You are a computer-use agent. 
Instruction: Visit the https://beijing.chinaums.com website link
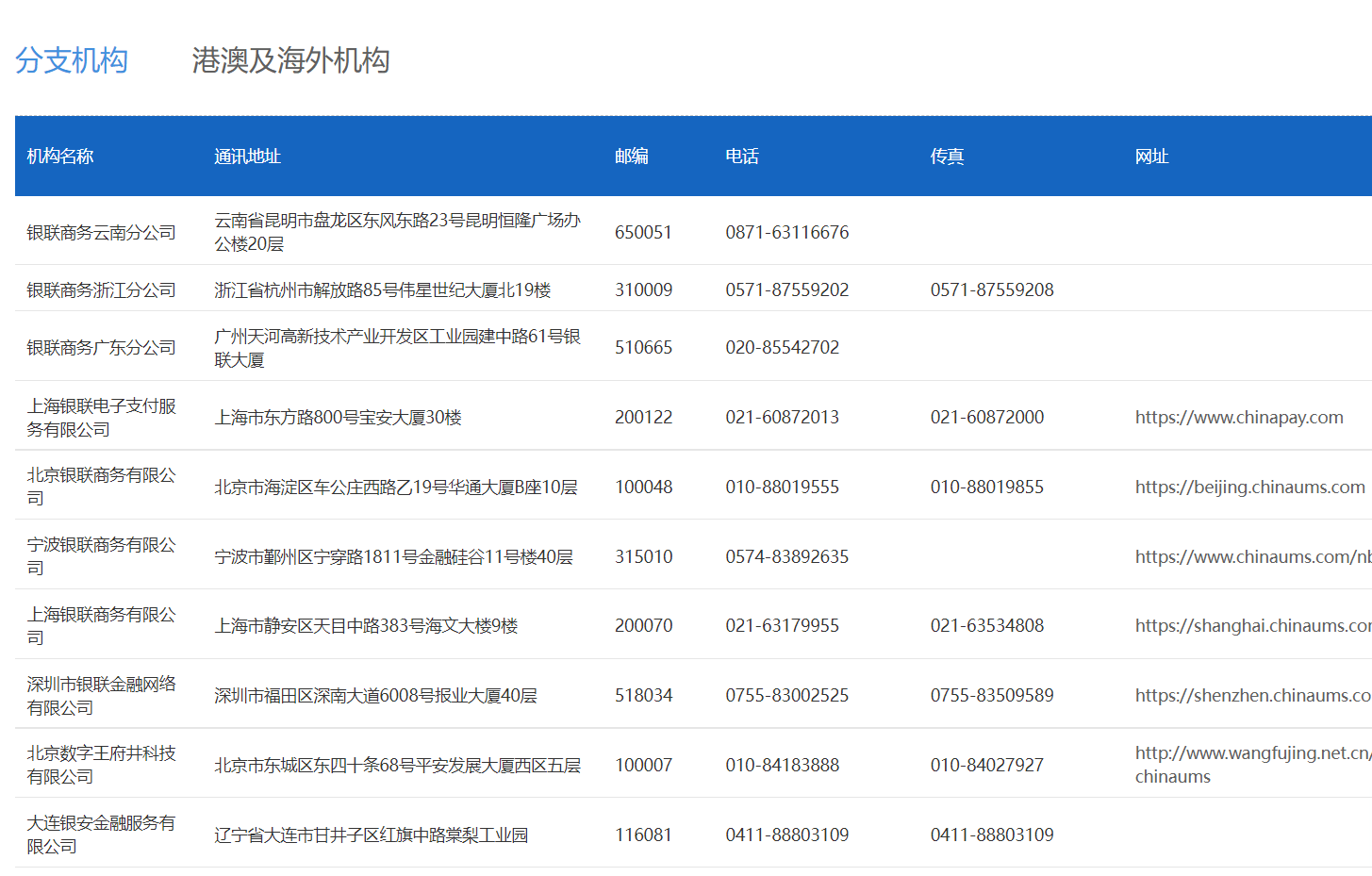click(1250, 487)
